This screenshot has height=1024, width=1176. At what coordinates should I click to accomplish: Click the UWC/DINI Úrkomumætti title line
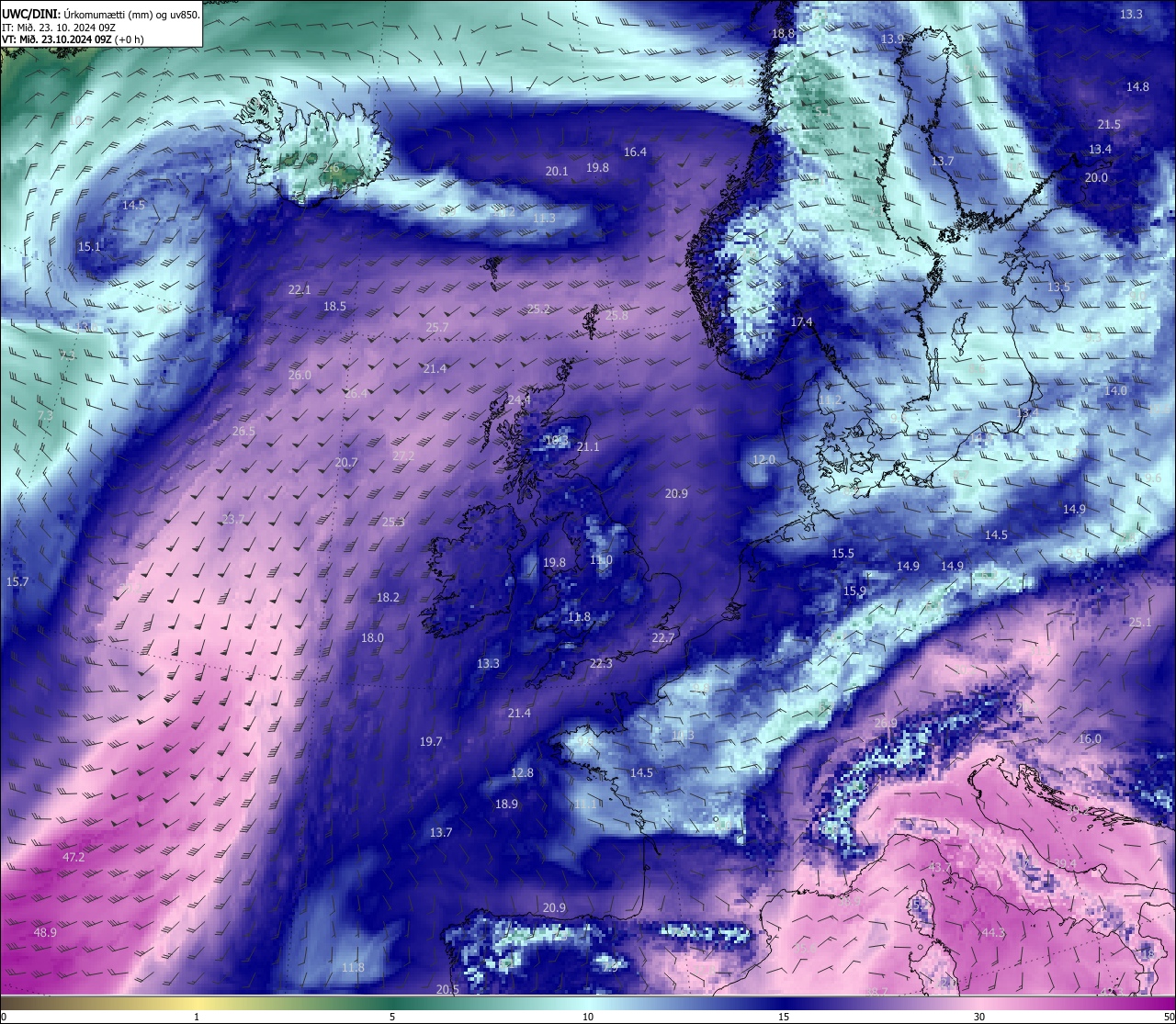(x=101, y=15)
